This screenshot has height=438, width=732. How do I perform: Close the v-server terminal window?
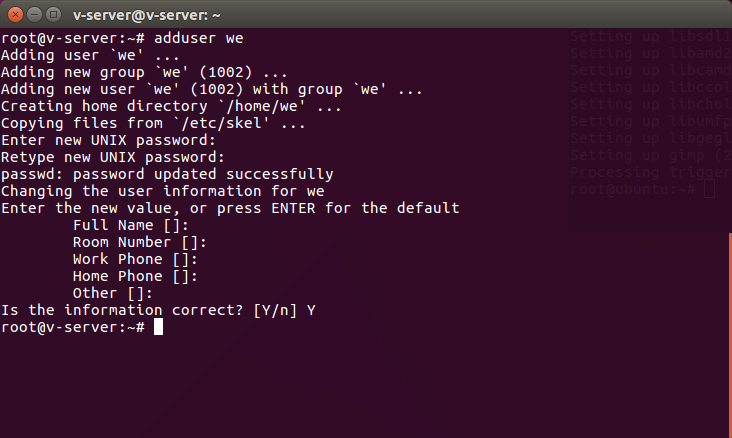click(x=14, y=14)
